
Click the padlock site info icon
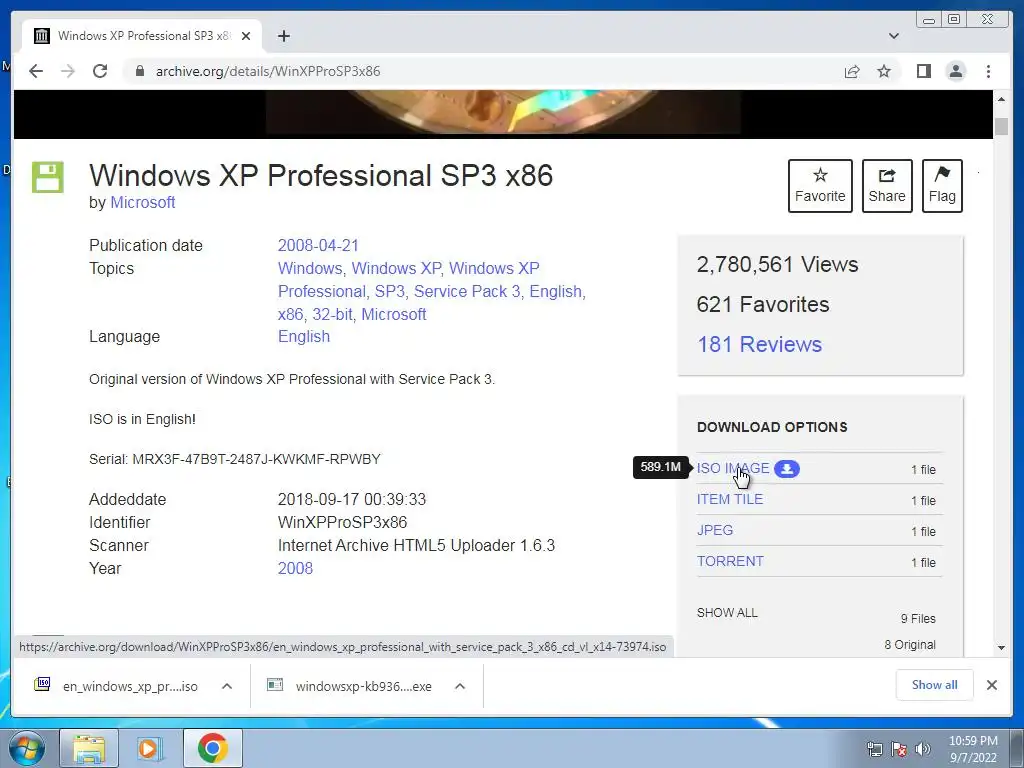click(139, 71)
